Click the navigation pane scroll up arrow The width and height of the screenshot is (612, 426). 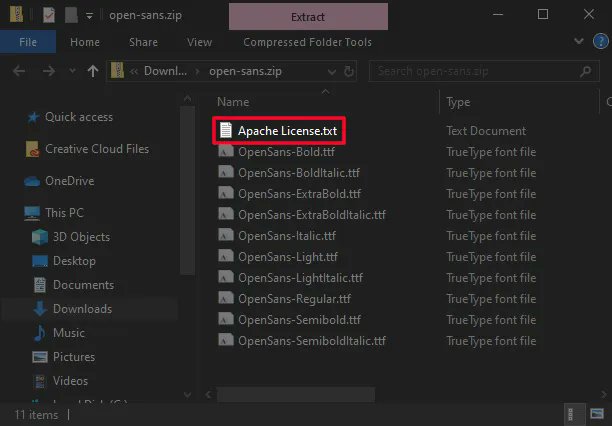pos(188,99)
